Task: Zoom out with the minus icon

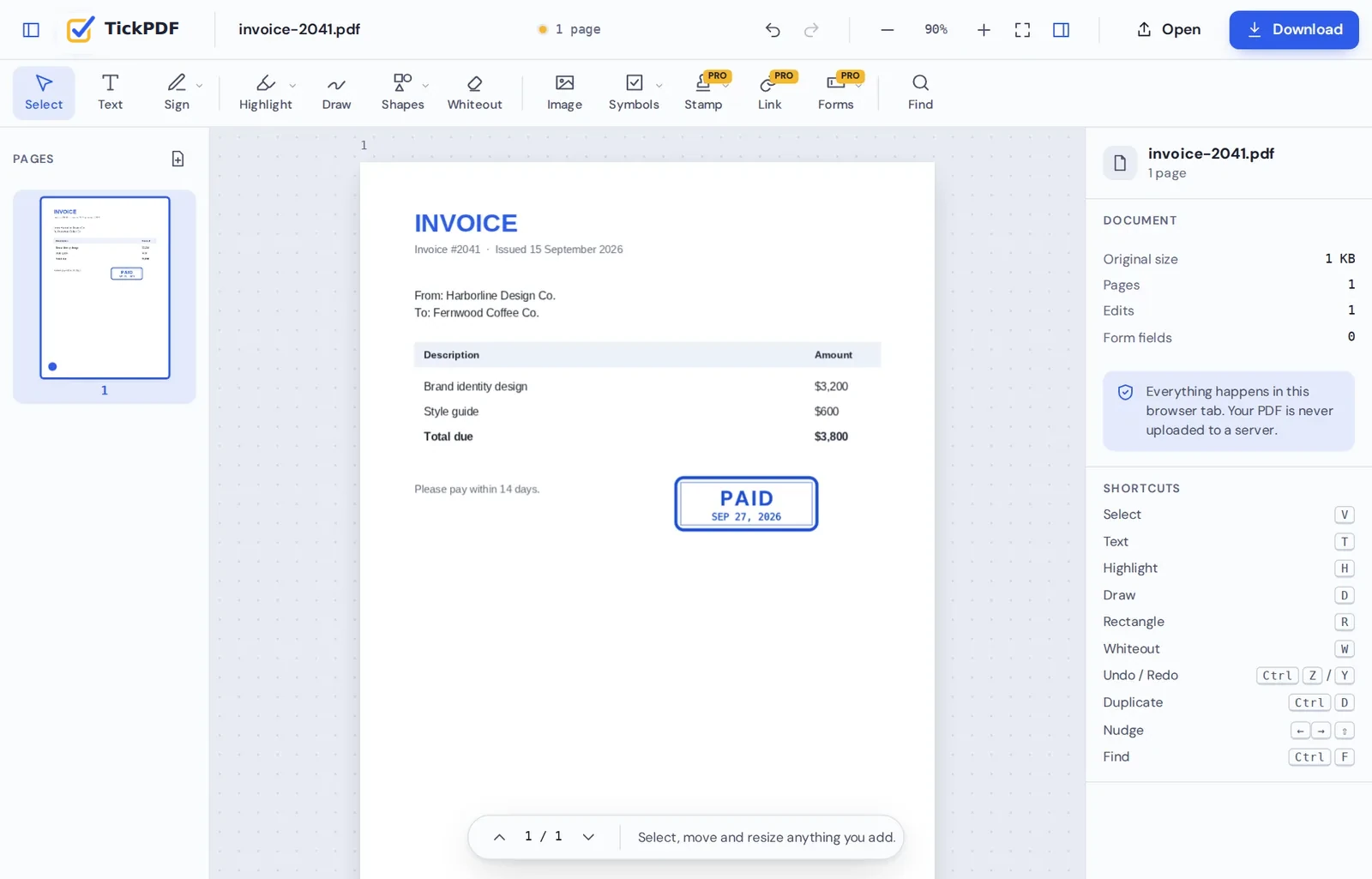Action: [x=888, y=30]
